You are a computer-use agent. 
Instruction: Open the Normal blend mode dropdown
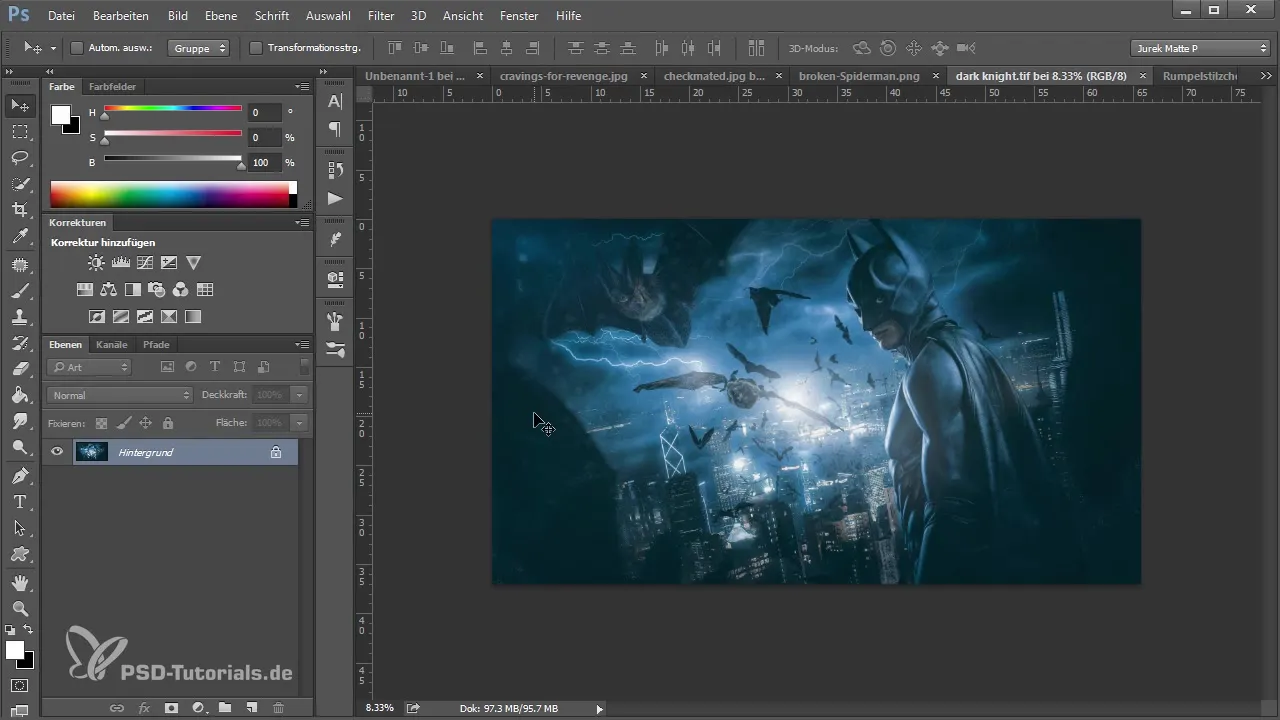119,395
